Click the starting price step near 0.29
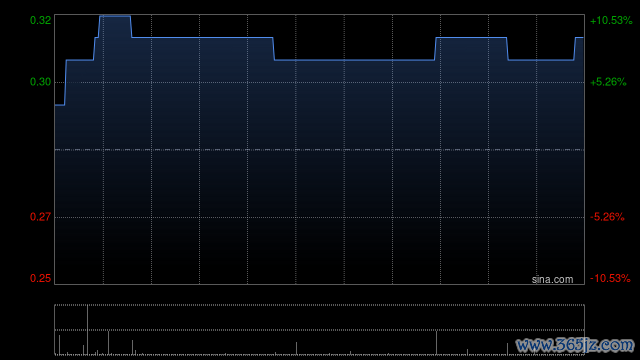Image resolution: width=640 pixels, height=360 pixels. [60, 105]
